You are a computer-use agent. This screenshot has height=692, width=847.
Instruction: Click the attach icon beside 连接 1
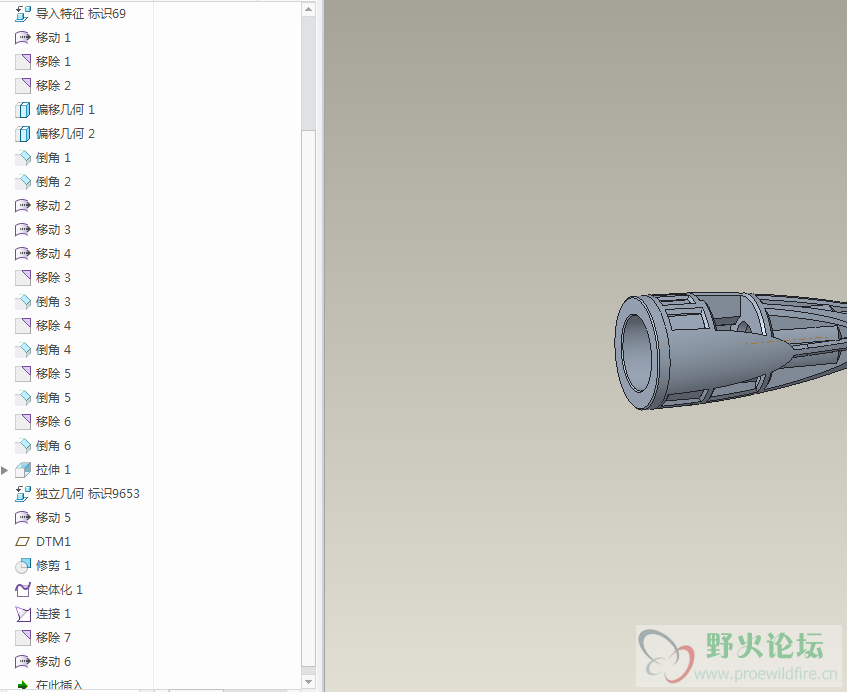(23, 614)
